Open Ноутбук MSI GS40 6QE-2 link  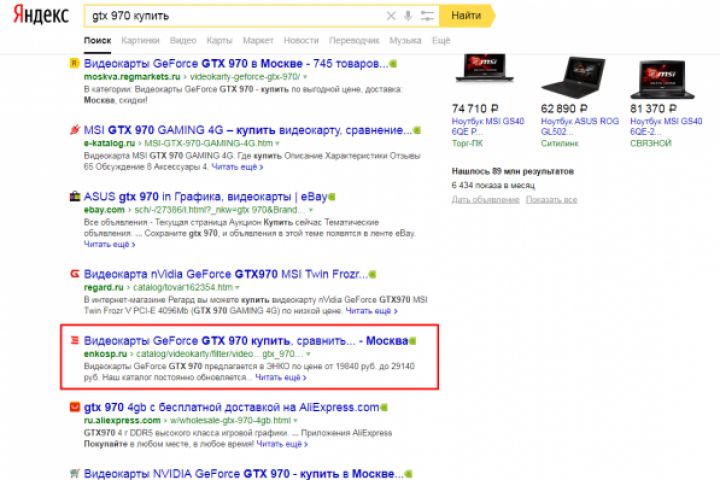click(x=666, y=126)
